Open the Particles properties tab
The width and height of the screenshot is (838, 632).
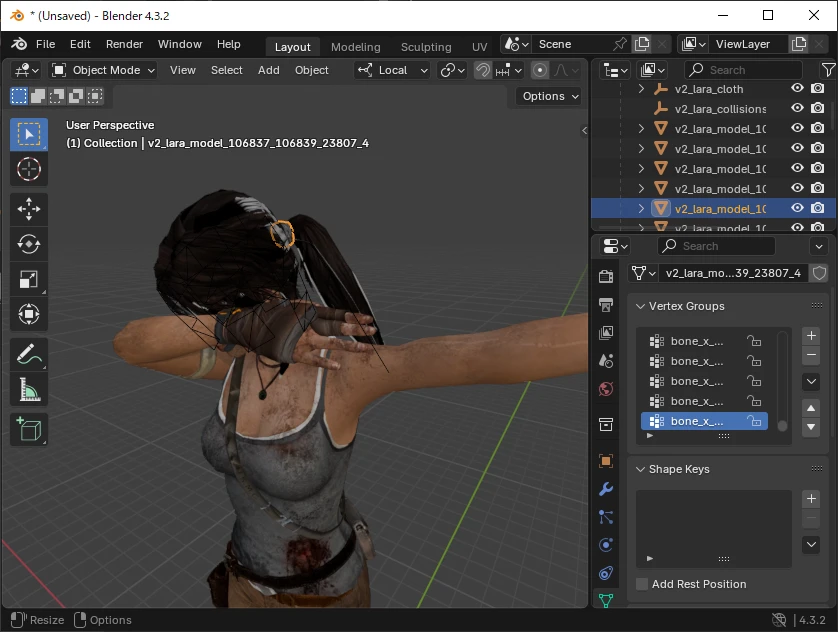point(606,517)
